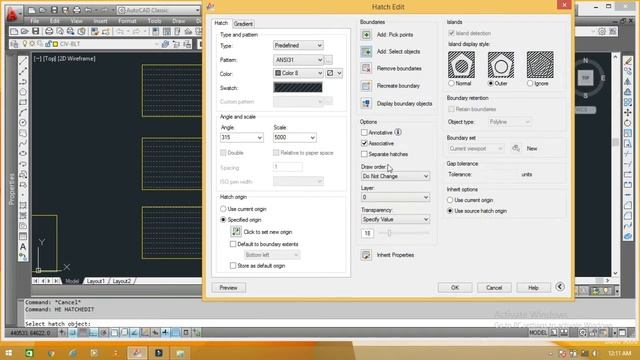640x360 pixels.
Task: Click the Move tool in modify toolbar
Action: coord(628,112)
